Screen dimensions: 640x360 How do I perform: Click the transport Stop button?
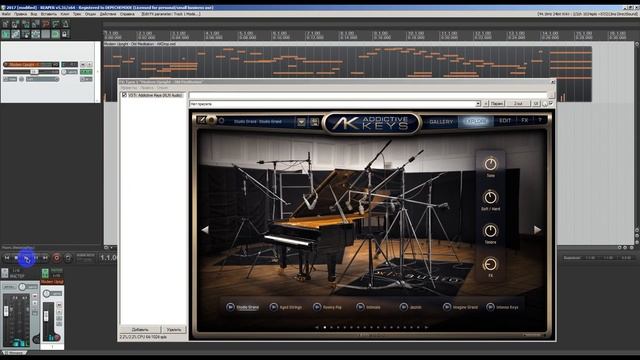coord(16,258)
